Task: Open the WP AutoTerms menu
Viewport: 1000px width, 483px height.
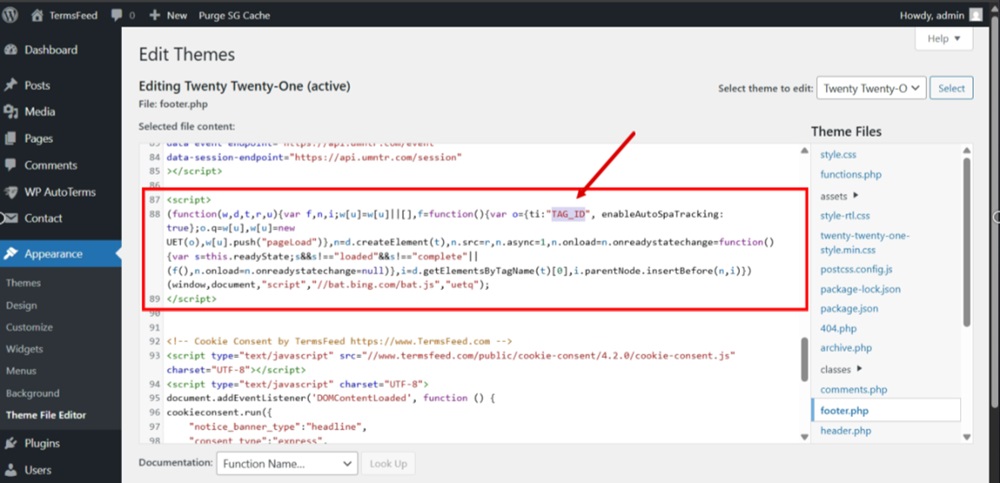Action: tap(61, 192)
